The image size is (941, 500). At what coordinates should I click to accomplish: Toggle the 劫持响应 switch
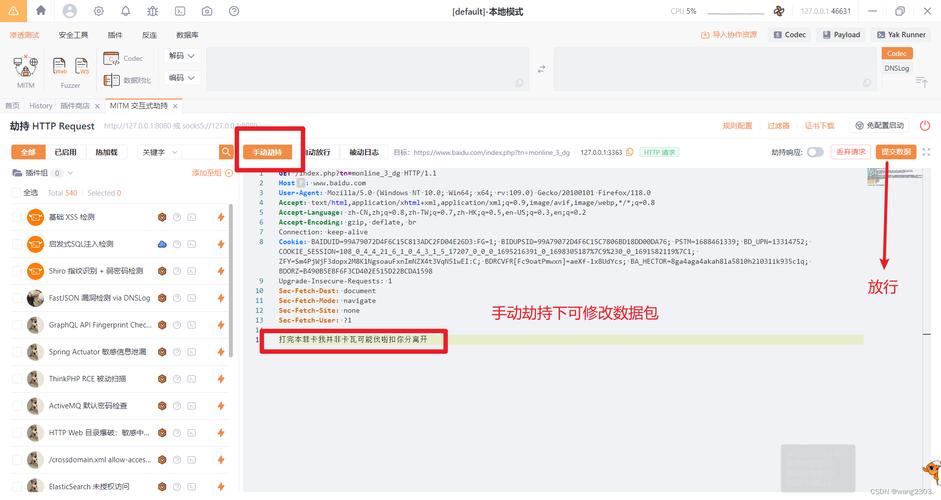click(814, 152)
